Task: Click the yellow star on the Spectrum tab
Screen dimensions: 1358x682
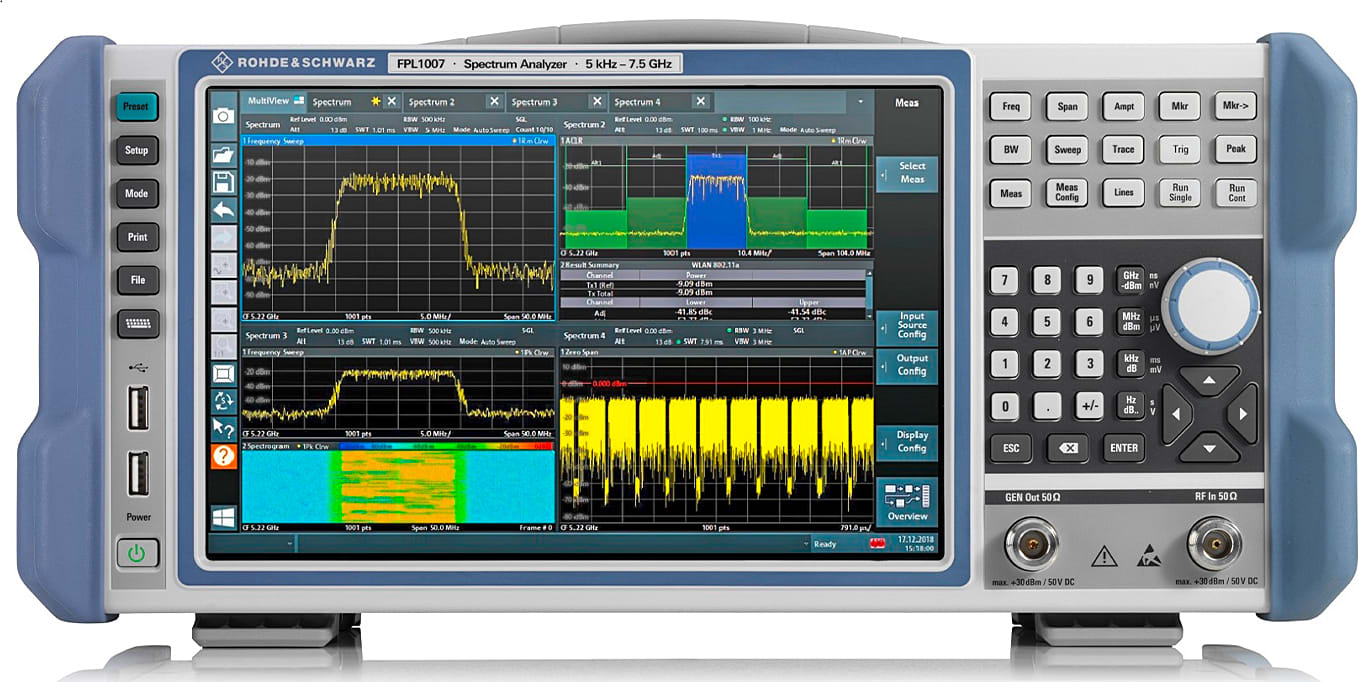Action: coord(375,101)
